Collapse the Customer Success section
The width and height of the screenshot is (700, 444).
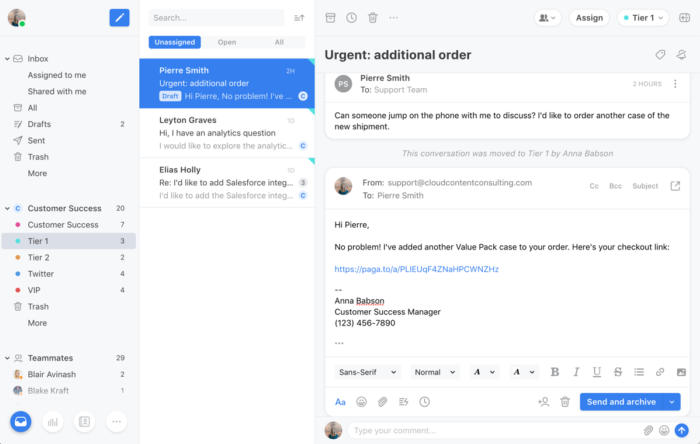(x=7, y=208)
